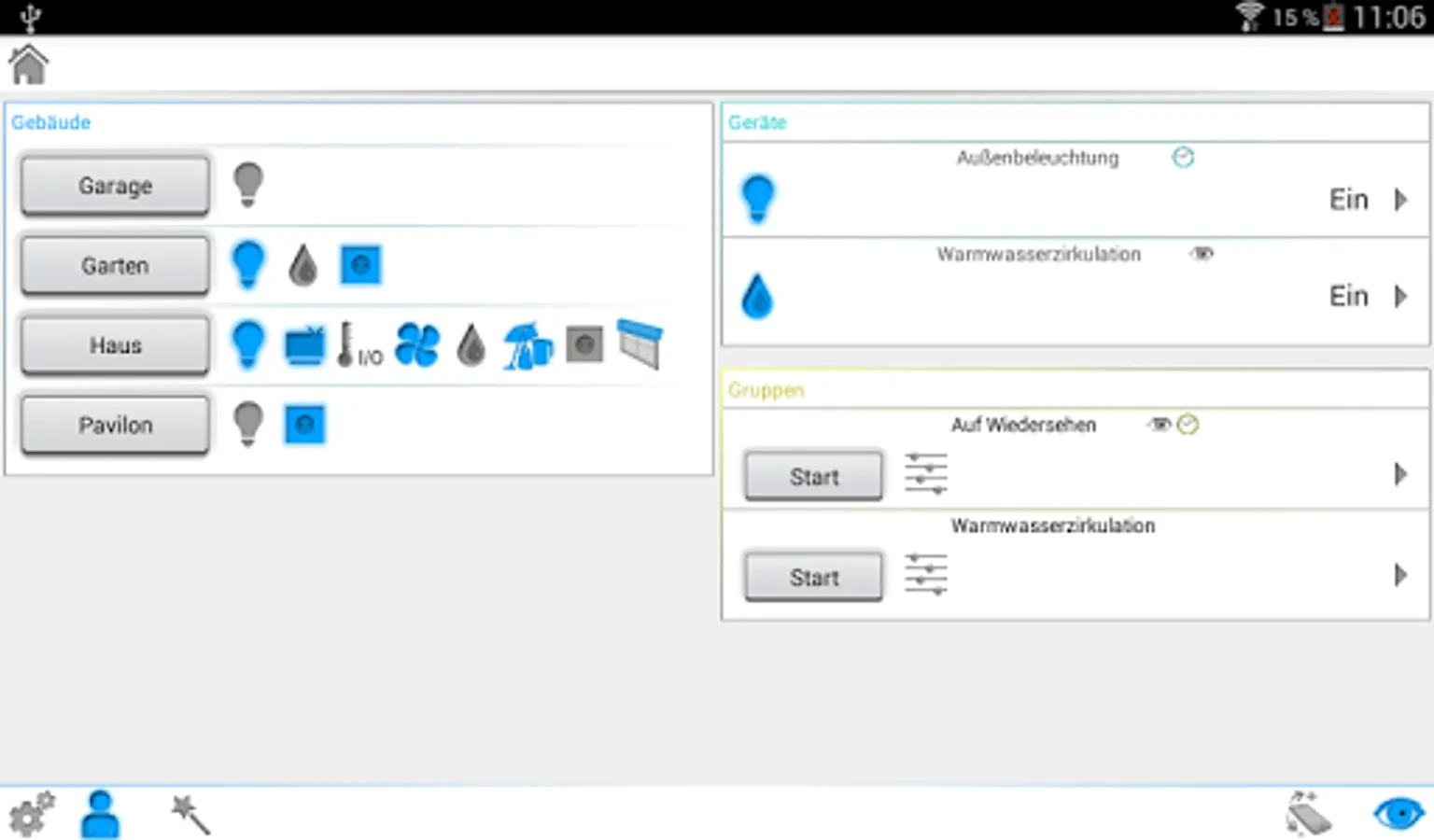Tap the Pavilon light bulb icon
1434x840 pixels.
pos(248,424)
